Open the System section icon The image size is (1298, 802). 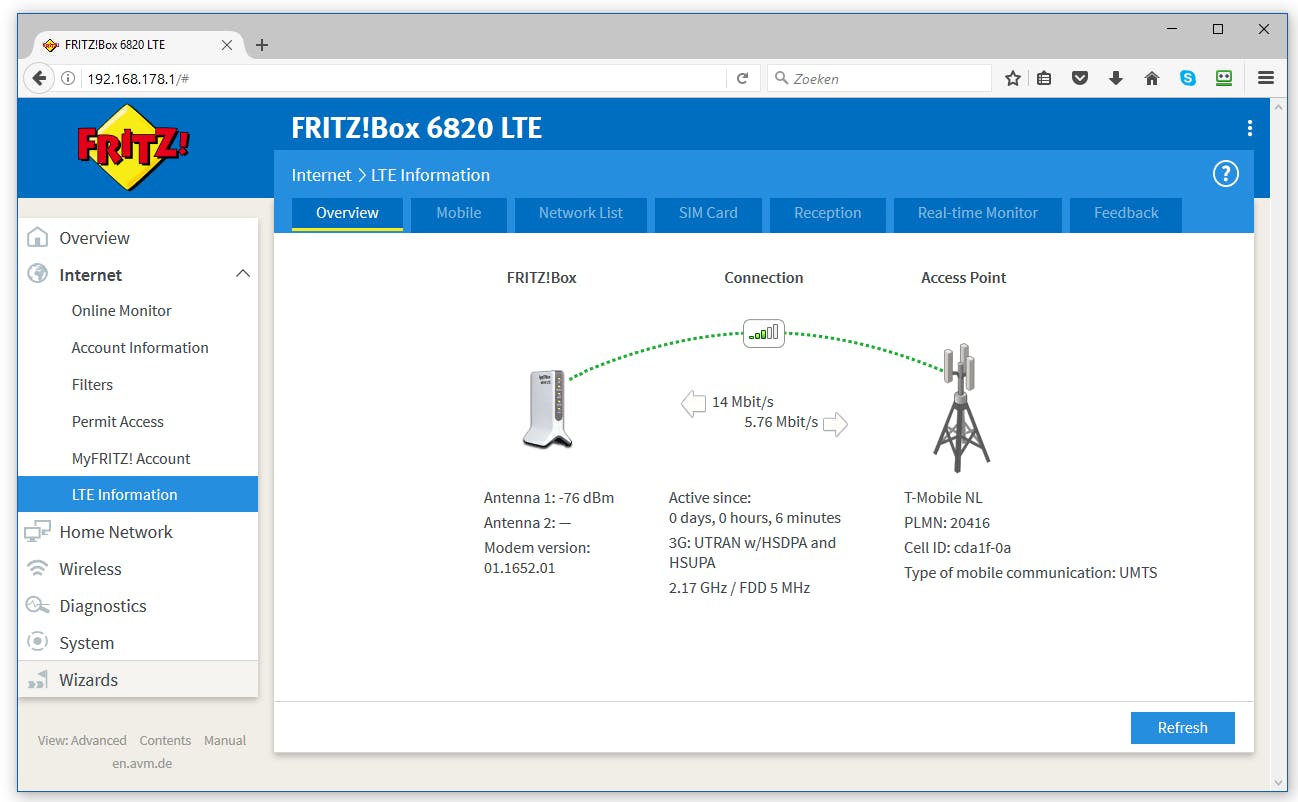point(37,642)
